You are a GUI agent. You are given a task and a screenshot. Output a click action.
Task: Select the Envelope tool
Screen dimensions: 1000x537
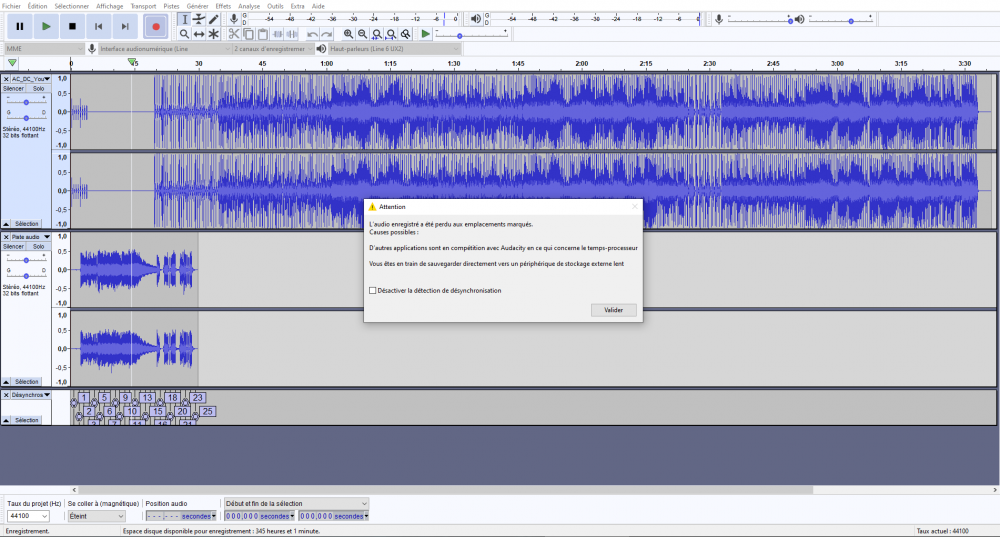coord(199,19)
